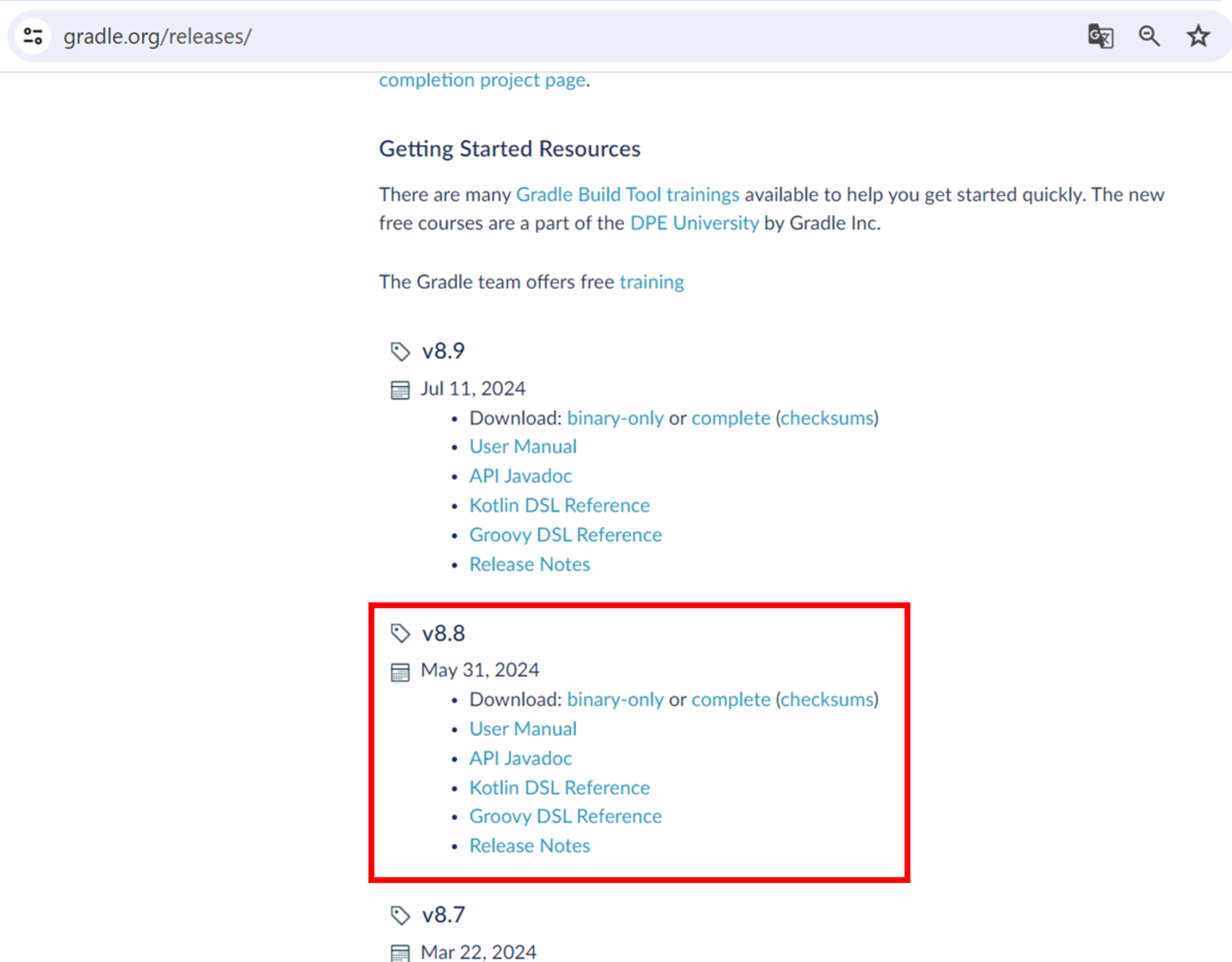Image resolution: width=1232 pixels, height=962 pixels.
Task: Open the DPE University link
Action: tap(694, 223)
